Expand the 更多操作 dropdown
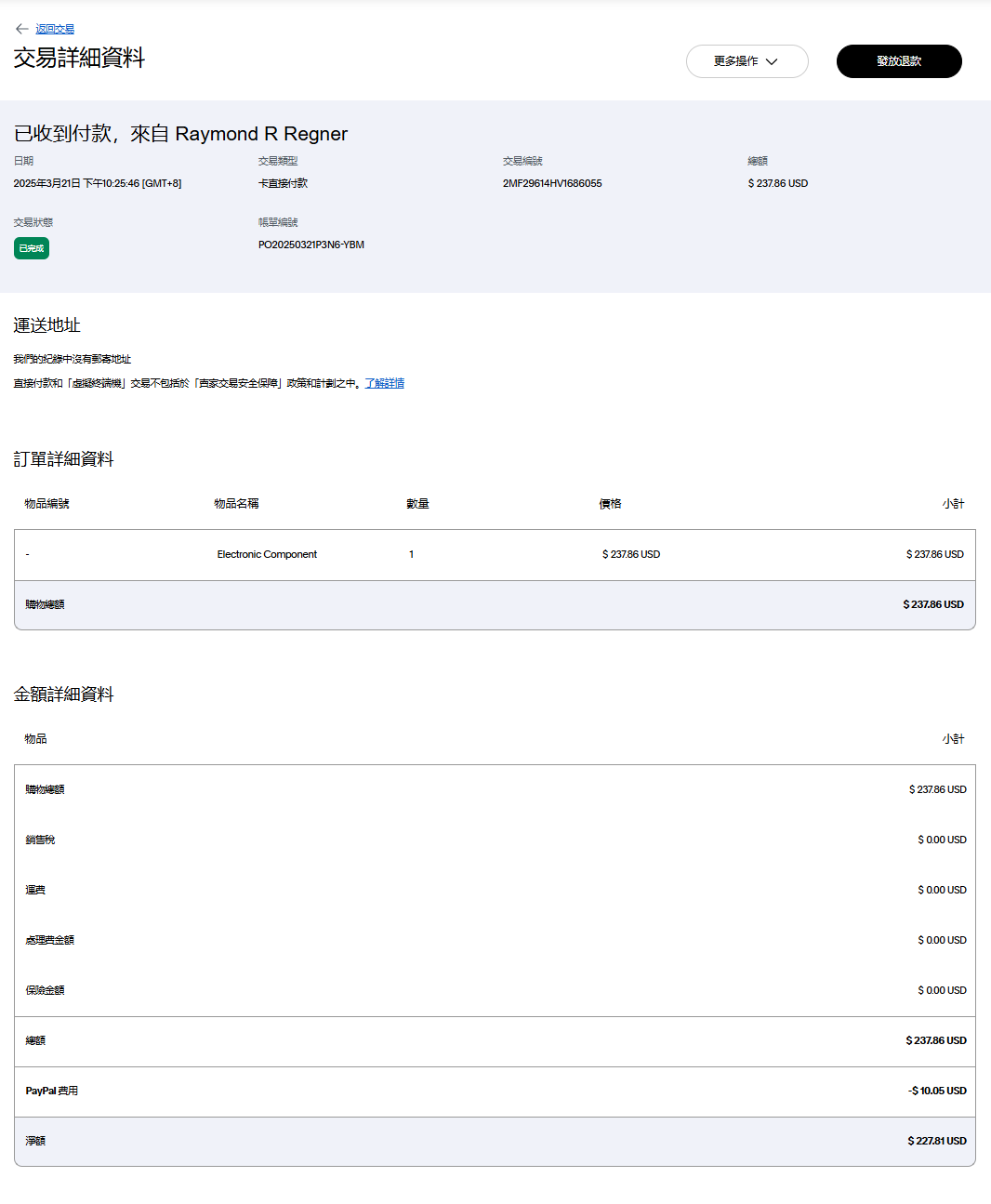 [x=747, y=61]
